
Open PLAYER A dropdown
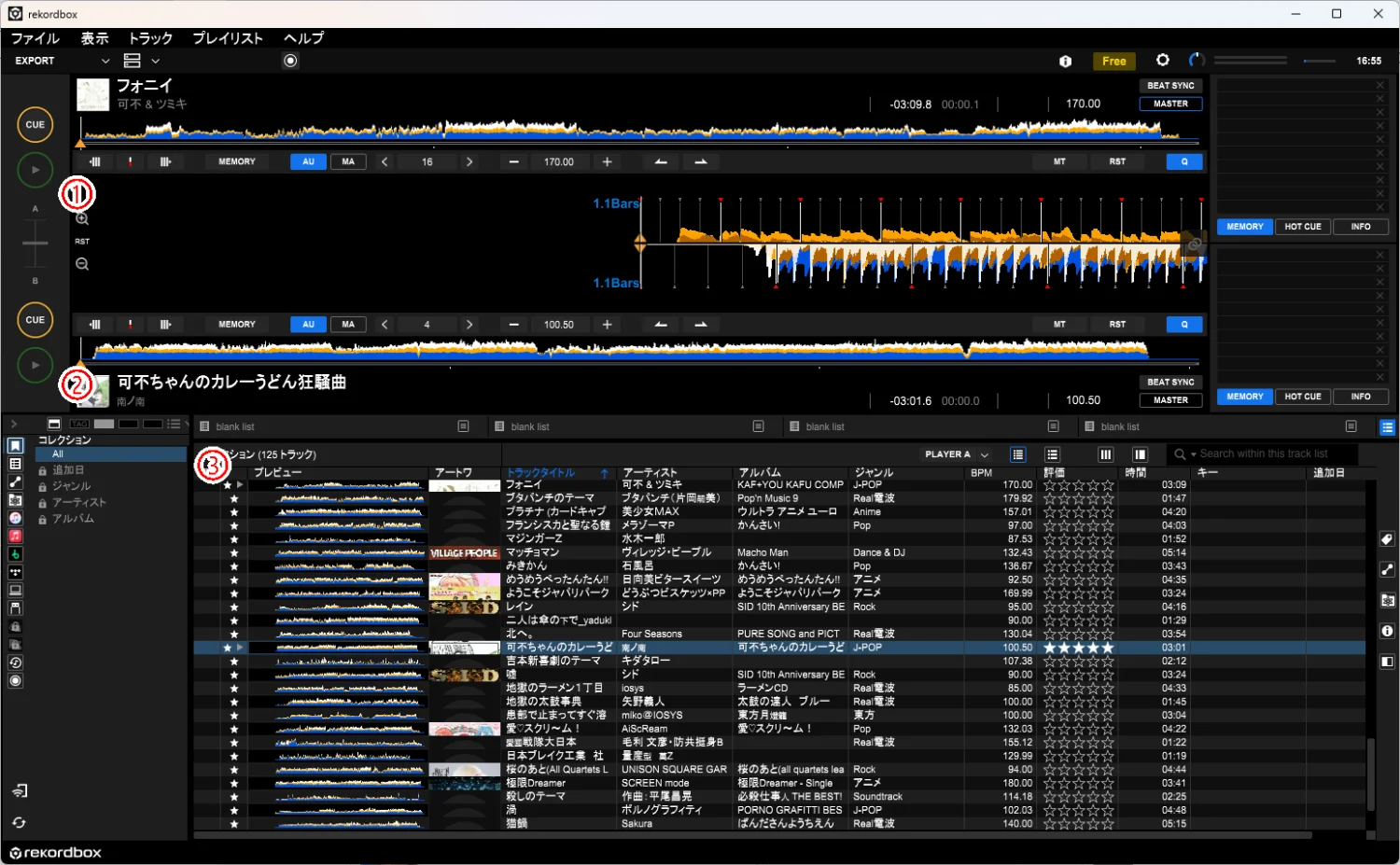click(x=957, y=454)
